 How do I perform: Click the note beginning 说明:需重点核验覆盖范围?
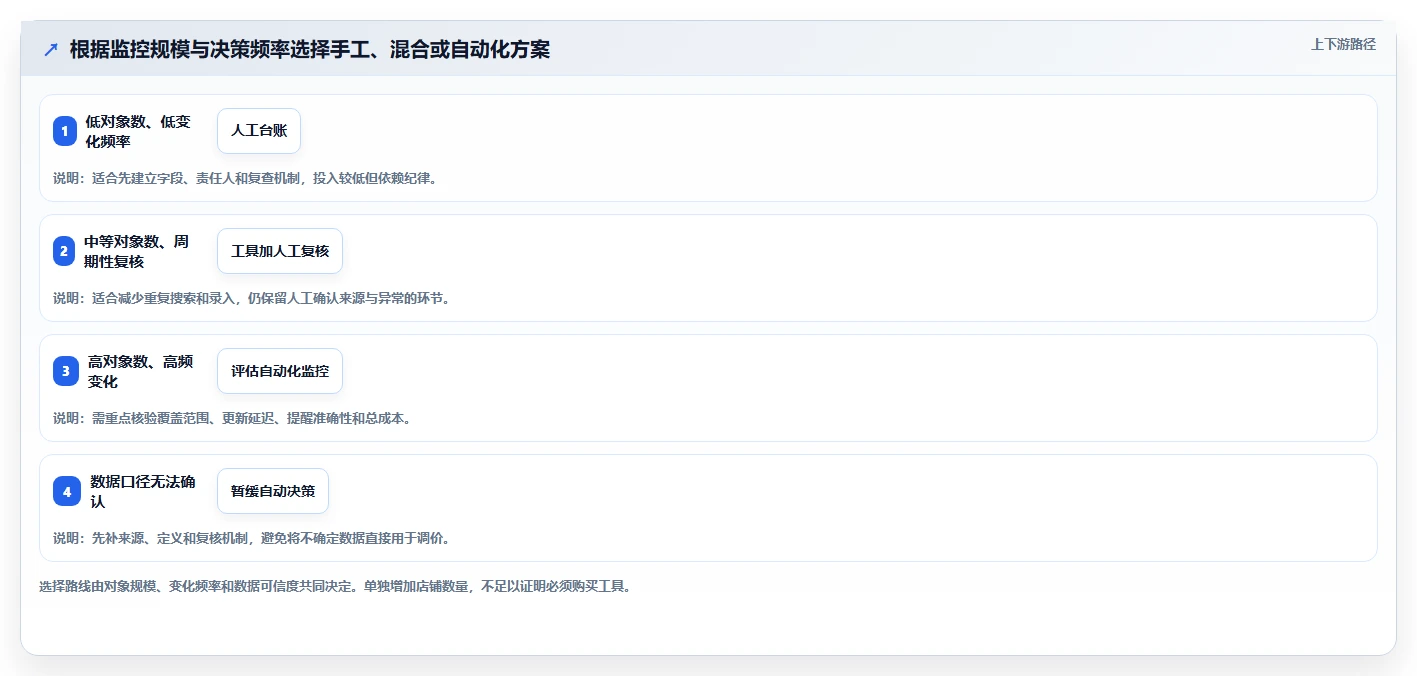point(232,418)
